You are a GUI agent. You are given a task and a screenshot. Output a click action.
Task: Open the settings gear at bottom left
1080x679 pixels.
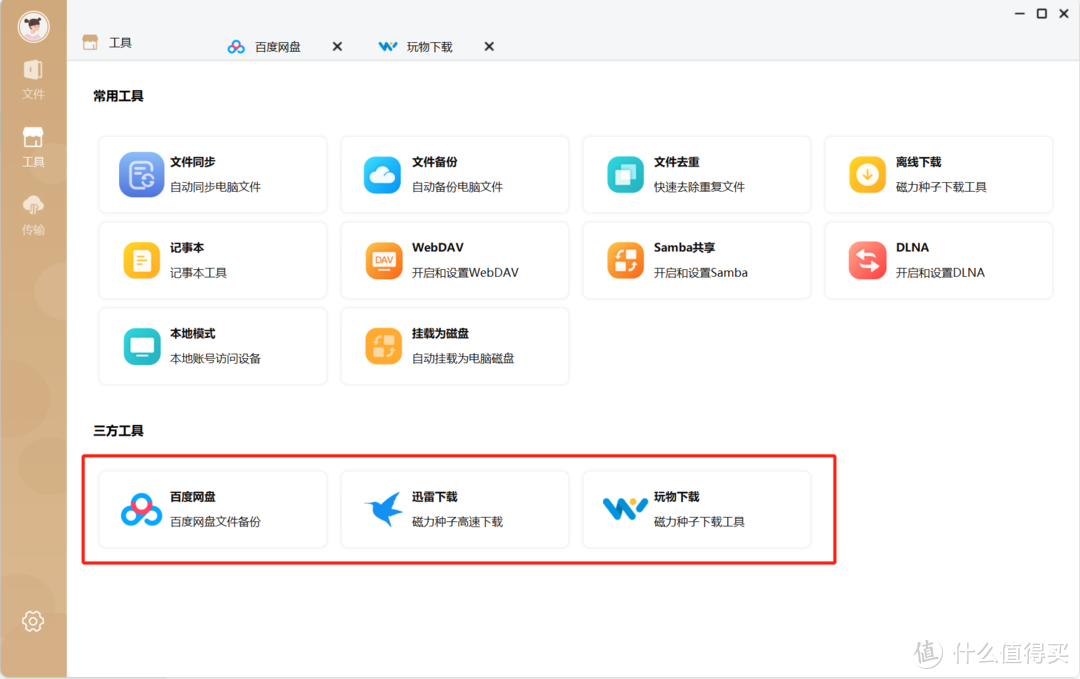click(x=33, y=621)
